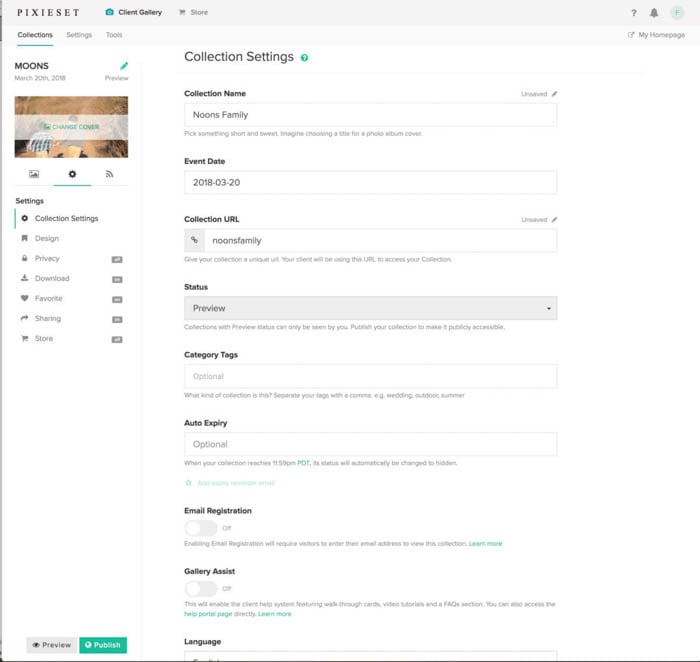Open the My Homepage link
Screen dimensions: 700x662
click(656, 35)
